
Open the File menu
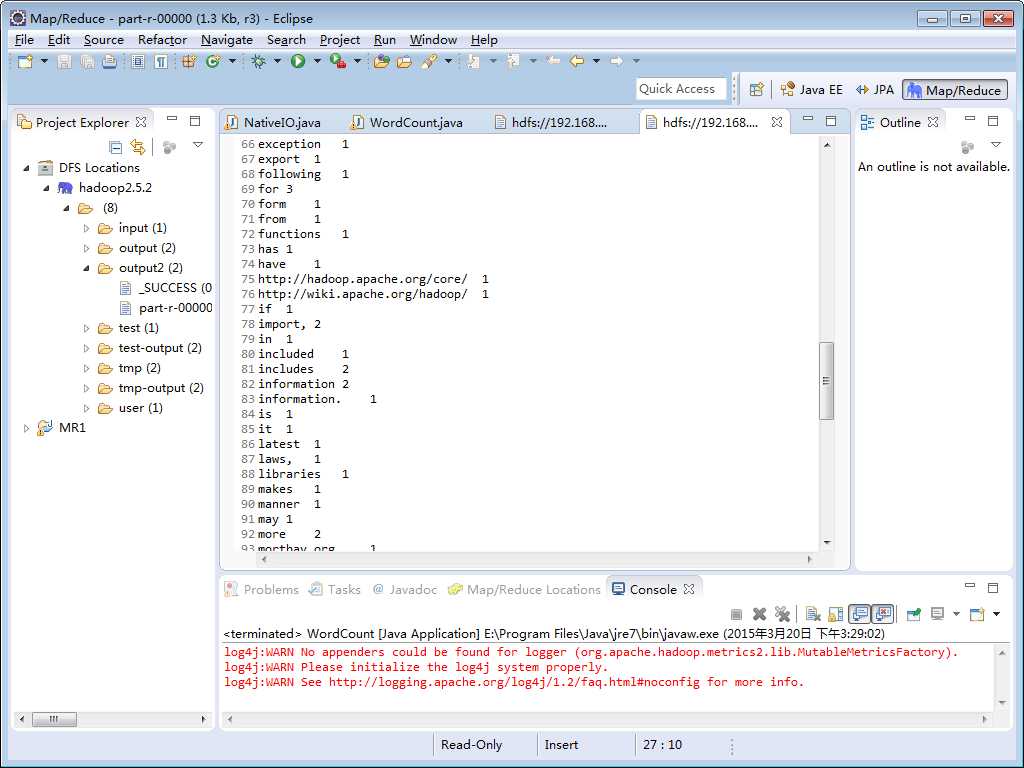click(x=24, y=40)
